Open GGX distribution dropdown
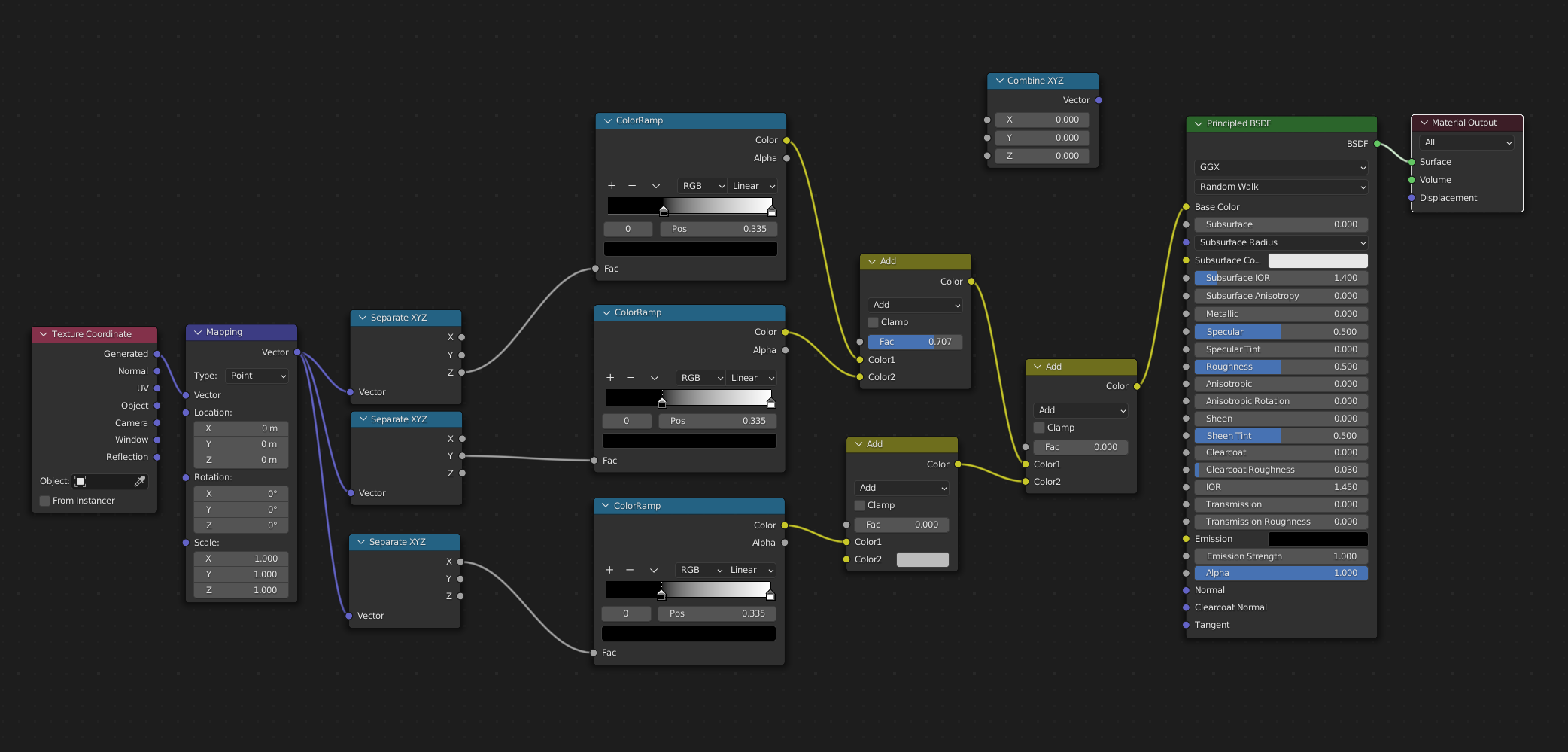This screenshot has height=752, width=1568. coord(1281,167)
